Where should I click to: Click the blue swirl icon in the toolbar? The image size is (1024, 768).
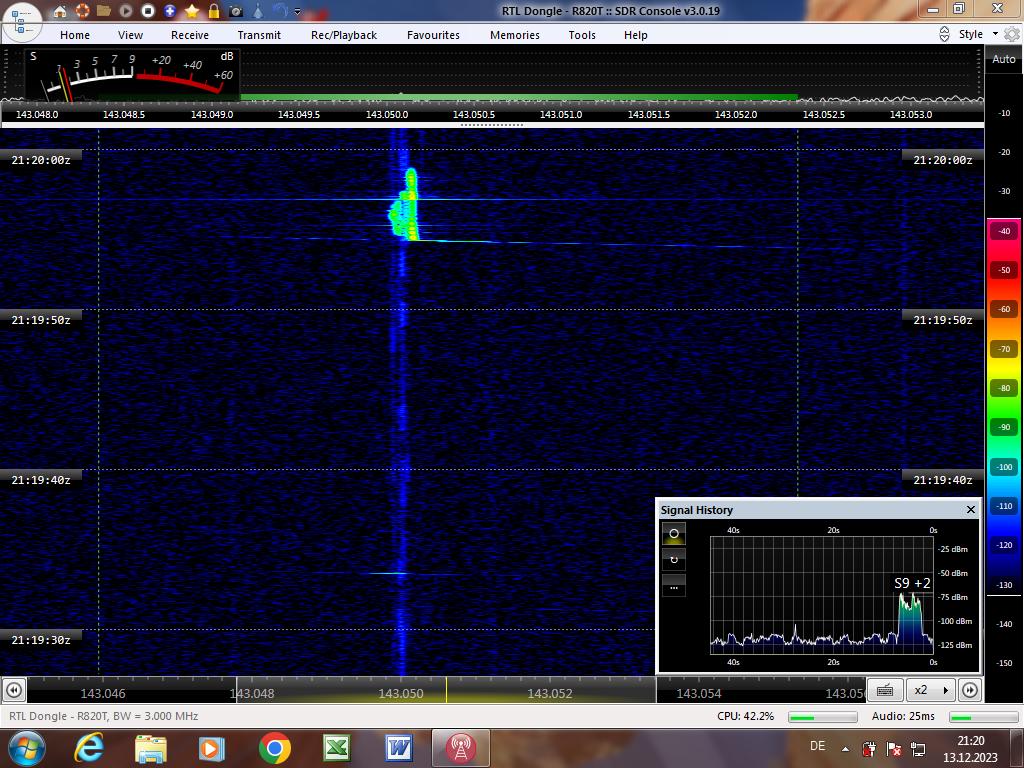click(x=280, y=11)
